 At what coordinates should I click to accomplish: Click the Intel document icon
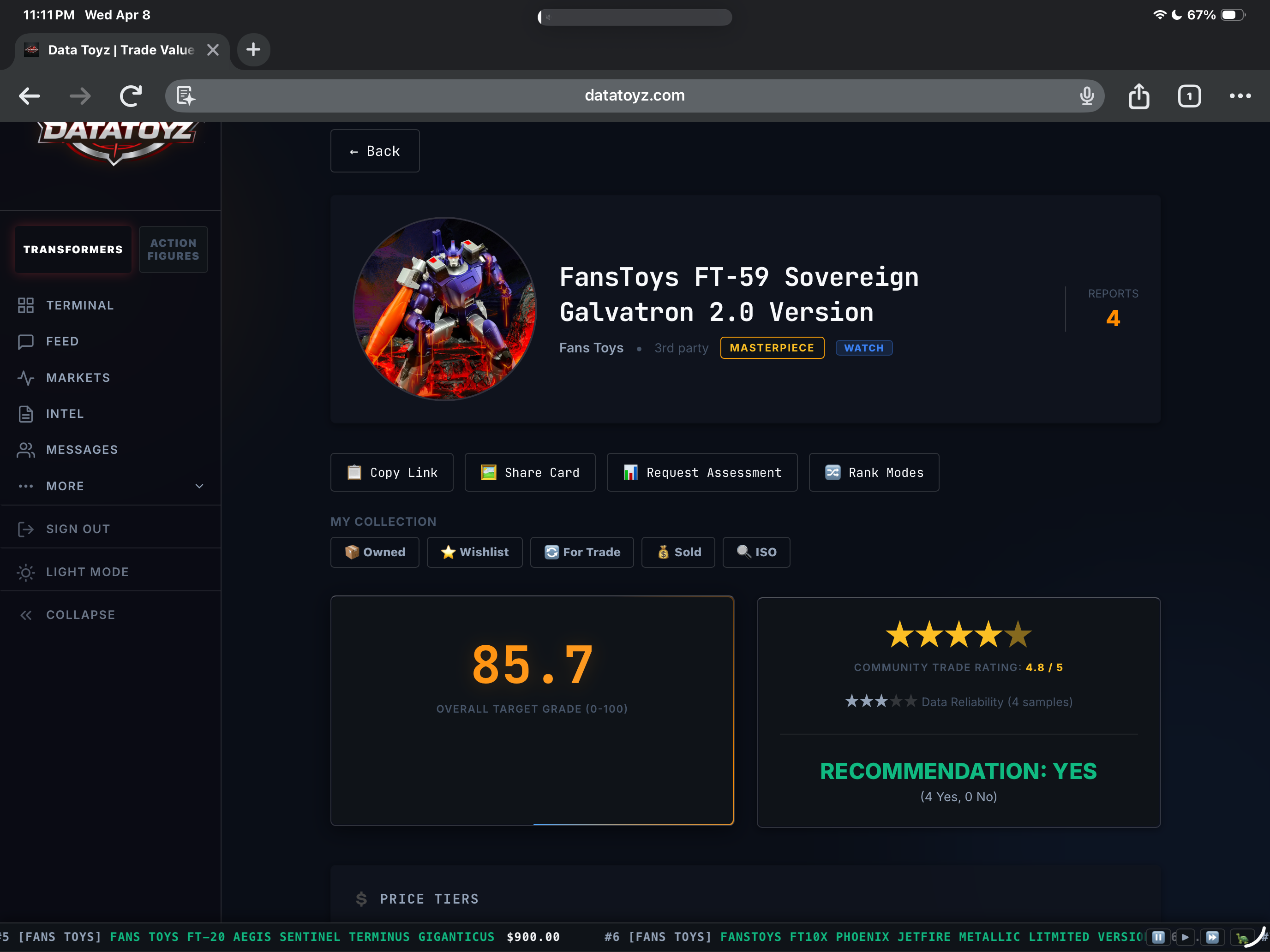(x=25, y=414)
